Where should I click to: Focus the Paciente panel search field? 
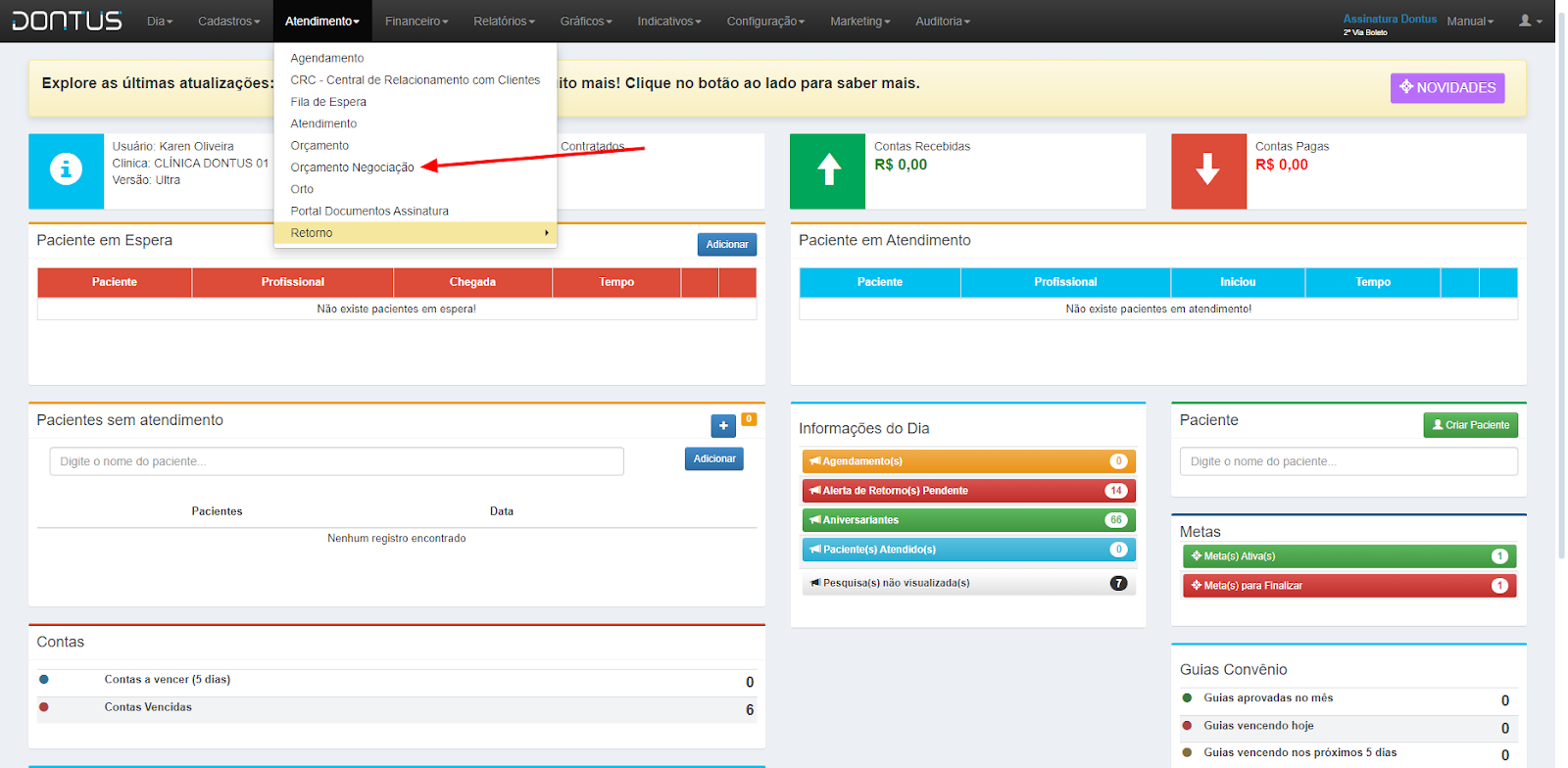pyautogui.click(x=1348, y=461)
